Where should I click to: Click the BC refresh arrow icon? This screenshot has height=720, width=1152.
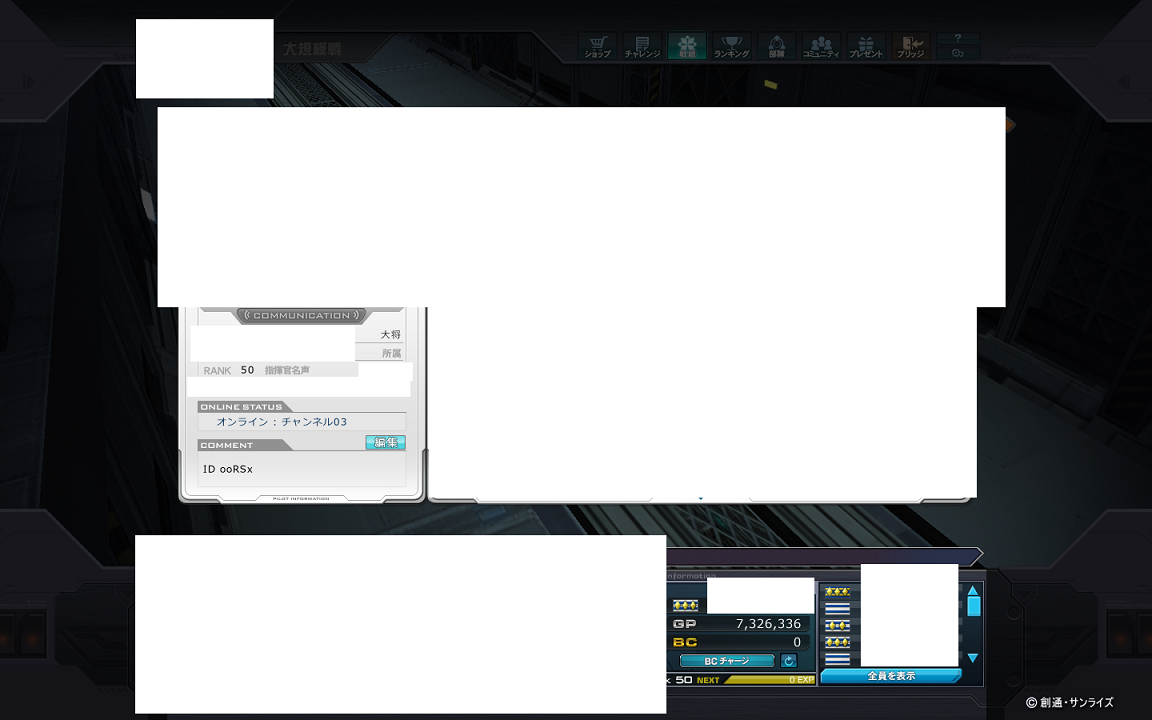[788, 661]
